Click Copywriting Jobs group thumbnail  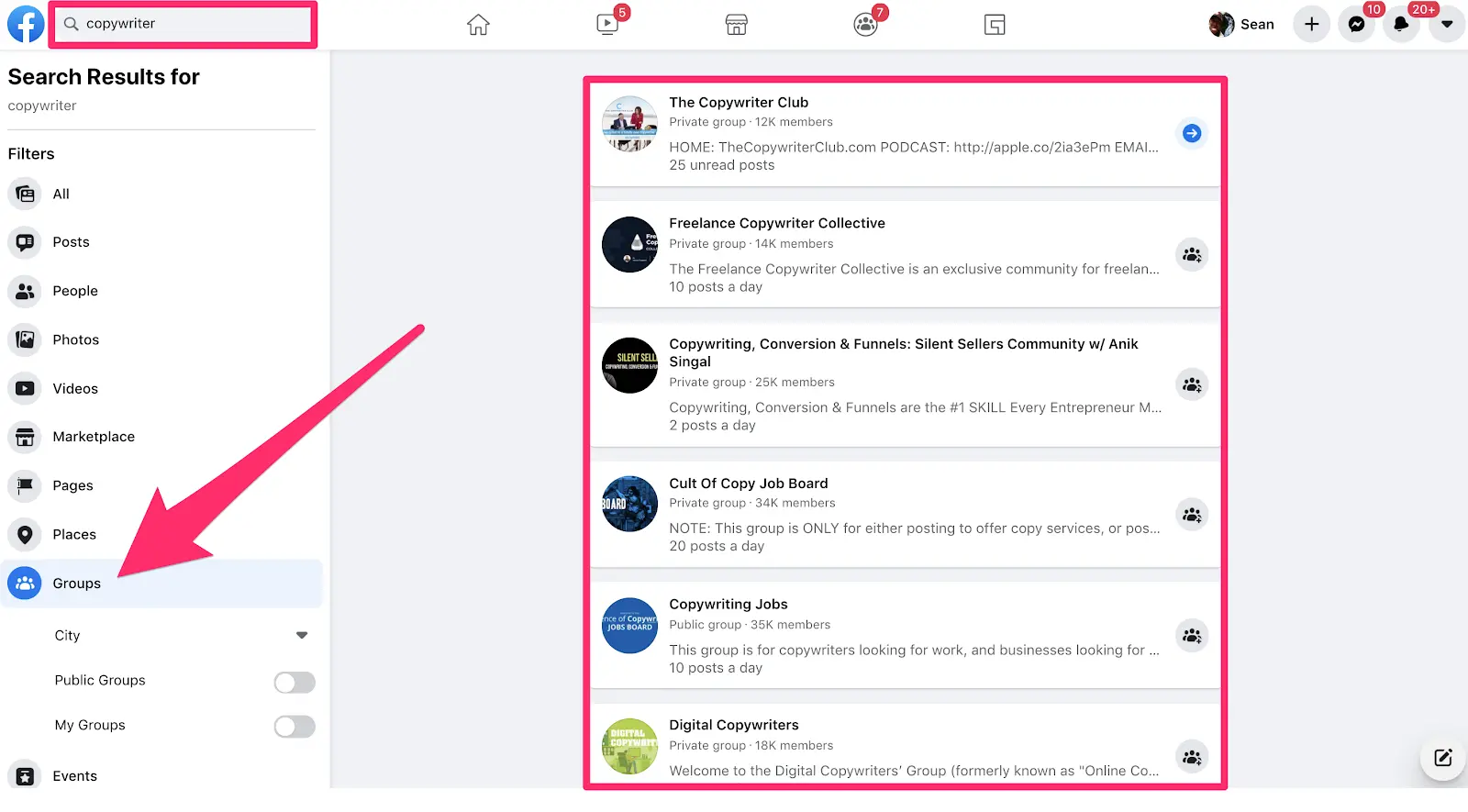(x=629, y=626)
